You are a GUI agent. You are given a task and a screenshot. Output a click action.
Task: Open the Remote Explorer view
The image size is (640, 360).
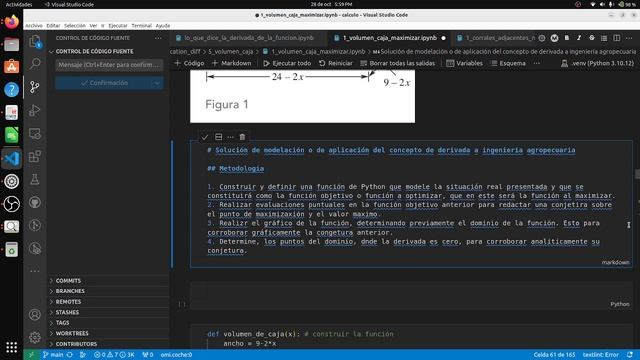point(35,133)
